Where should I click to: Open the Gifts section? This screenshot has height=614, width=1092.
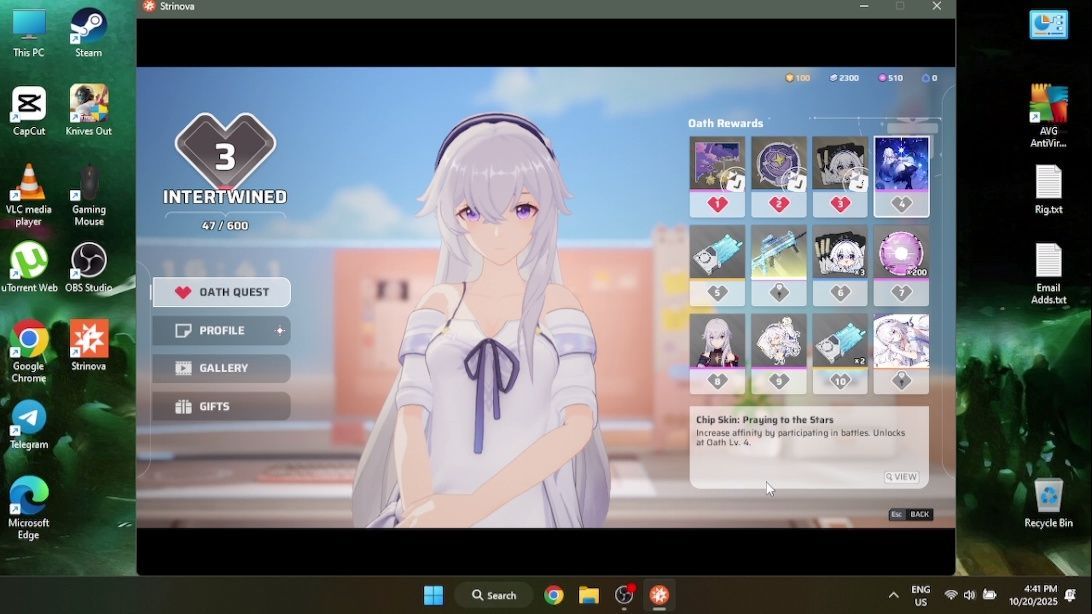pos(221,406)
